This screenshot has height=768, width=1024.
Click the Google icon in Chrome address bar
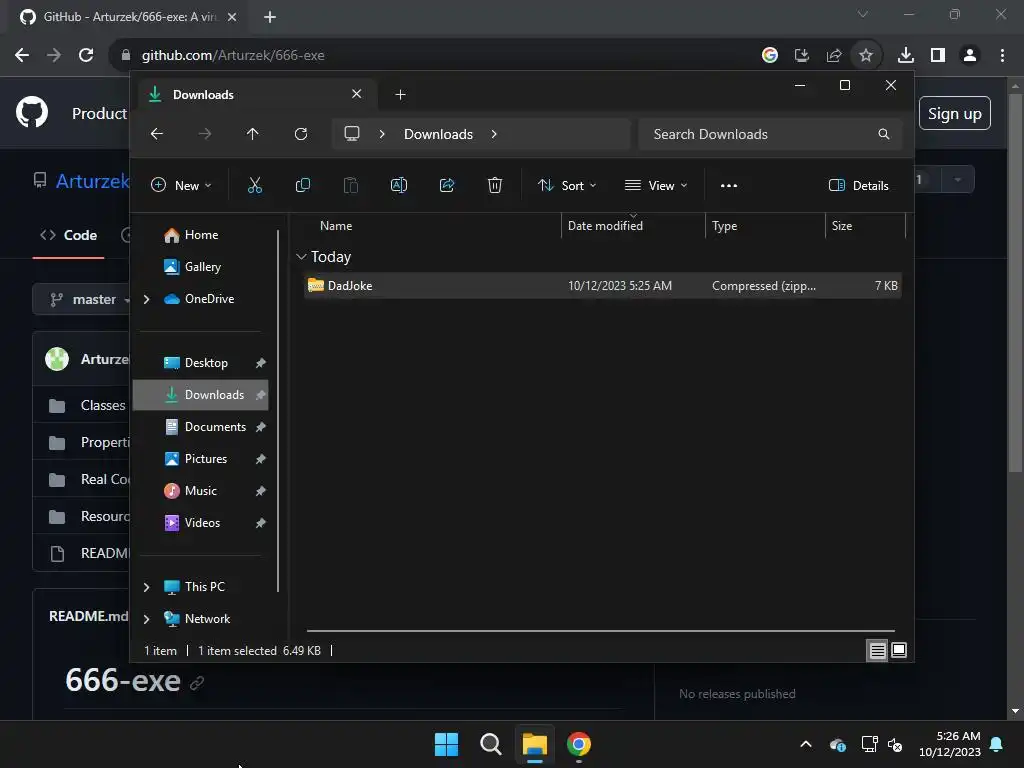pyautogui.click(x=770, y=56)
